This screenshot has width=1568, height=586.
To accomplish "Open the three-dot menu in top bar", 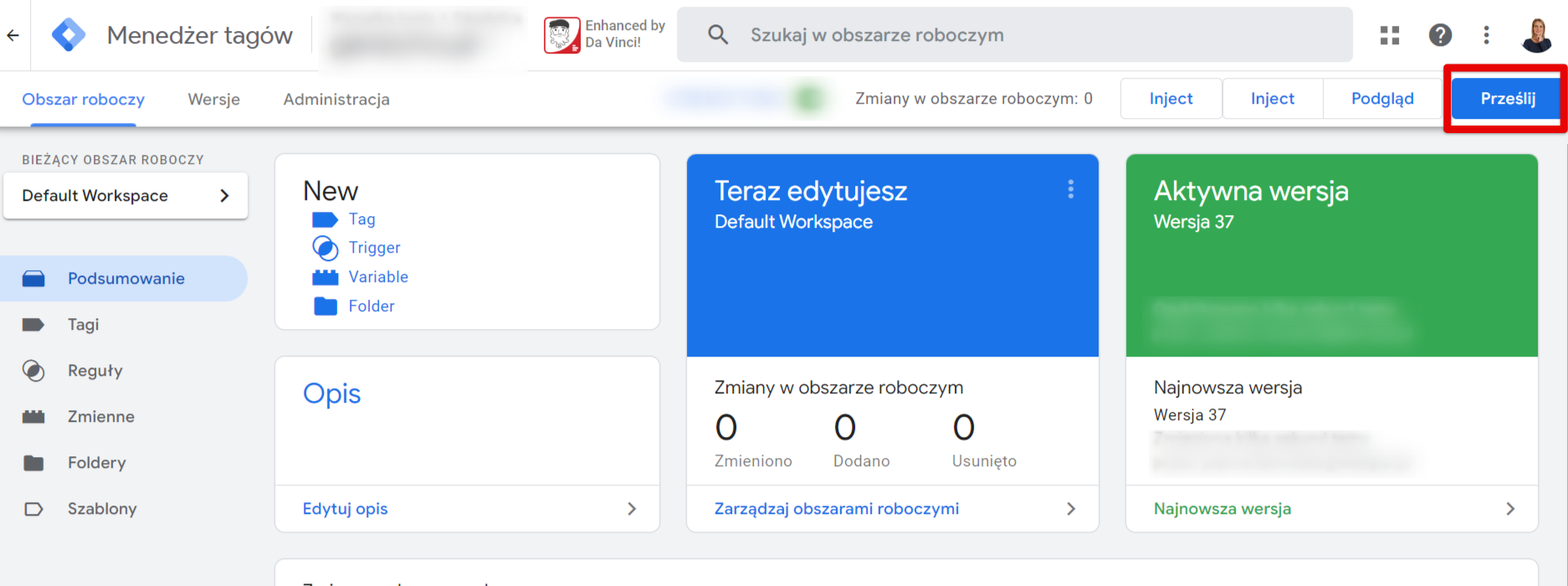I will pyautogui.click(x=1487, y=35).
